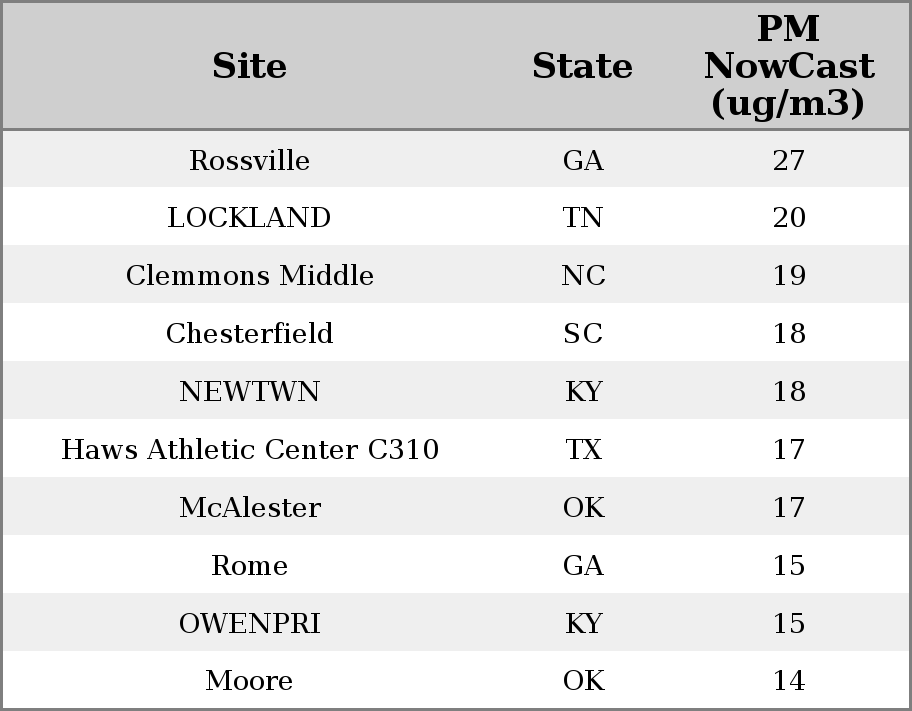This screenshot has width=912, height=711.
Task: Select the McAlester site cell
Action: (x=250, y=507)
